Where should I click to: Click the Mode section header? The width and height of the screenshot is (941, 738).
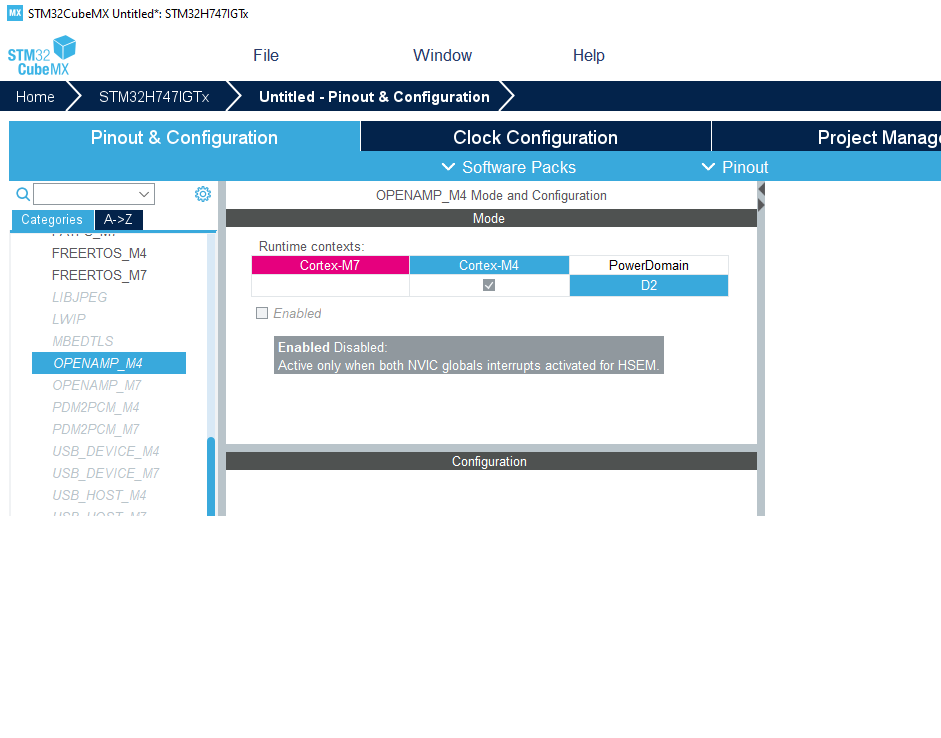[x=491, y=218]
